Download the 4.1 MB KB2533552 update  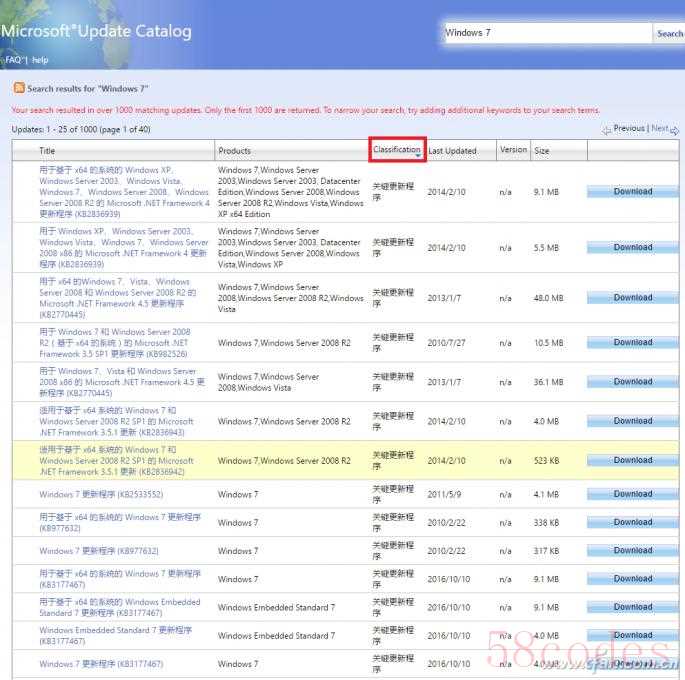click(x=633, y=494)
